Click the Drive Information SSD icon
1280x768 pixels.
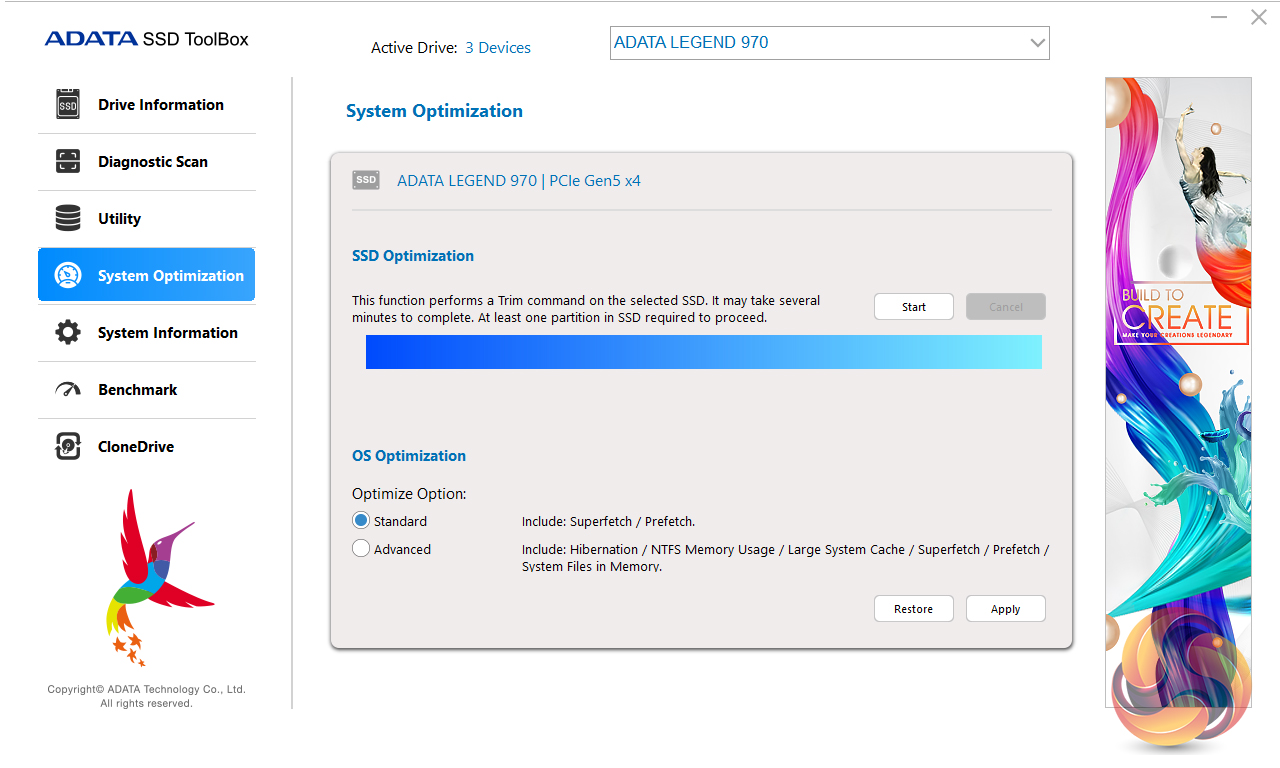pos(68,104)
